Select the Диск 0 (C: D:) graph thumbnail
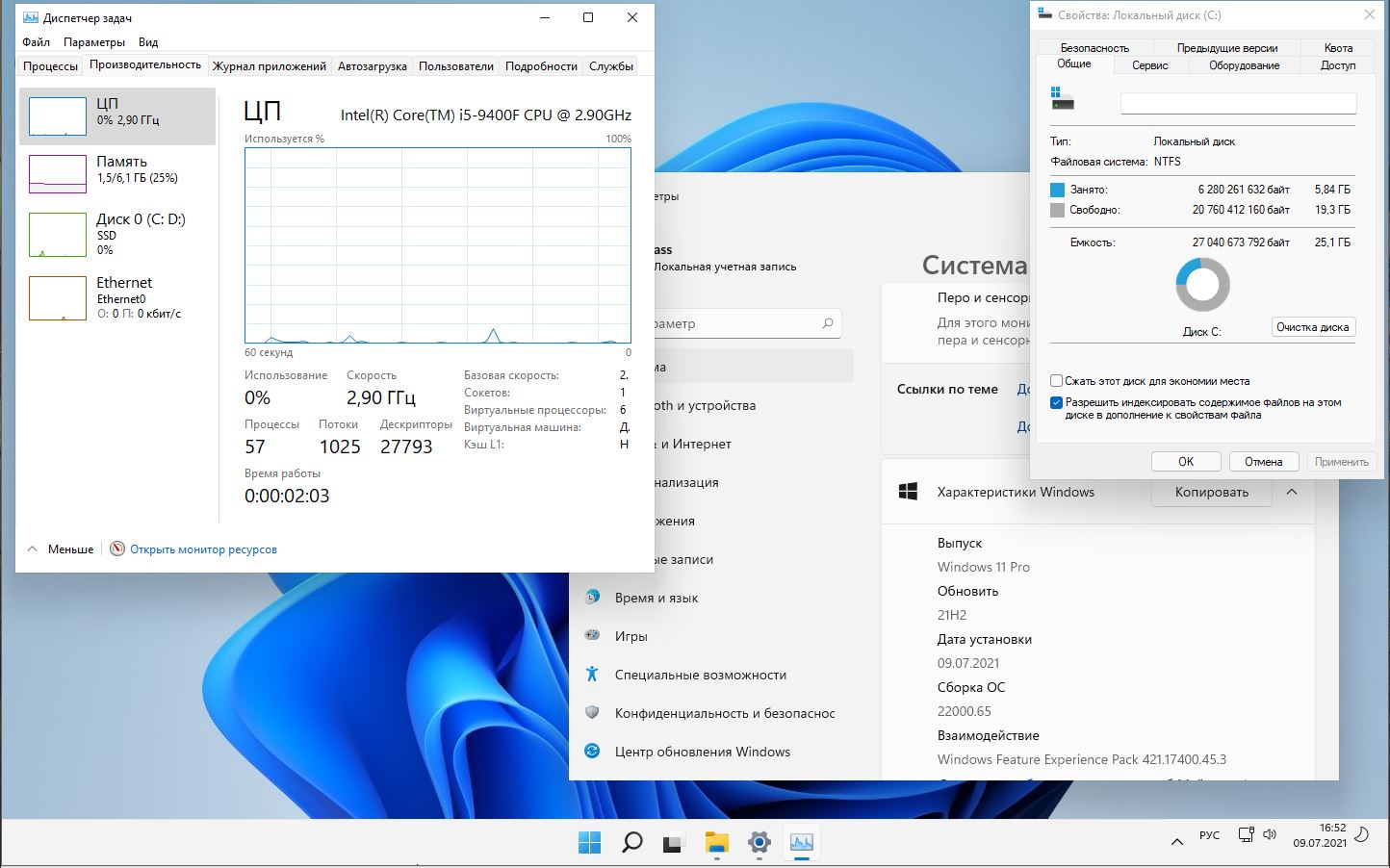The image size is (1390, 868). point(58,235)
